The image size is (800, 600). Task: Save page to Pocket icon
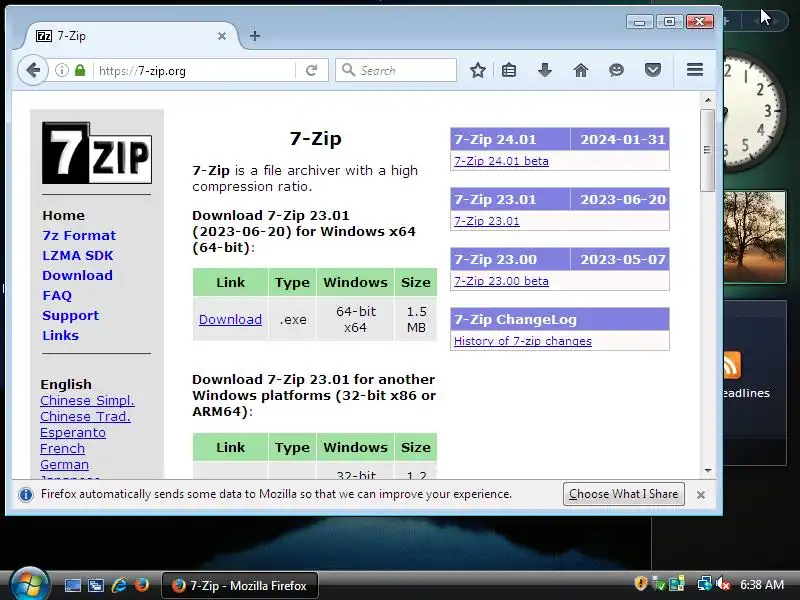(653, 70)
